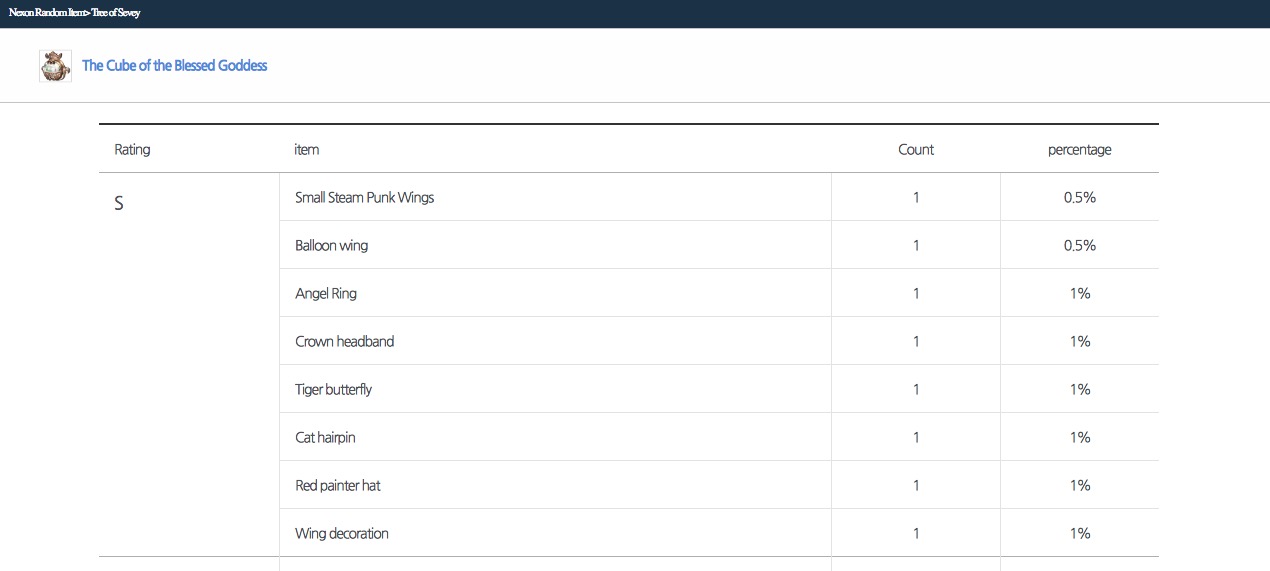1270x571 pixels.
Task: Click the 1% percentage for Wing decoration
Action: tap(1079, 534)
